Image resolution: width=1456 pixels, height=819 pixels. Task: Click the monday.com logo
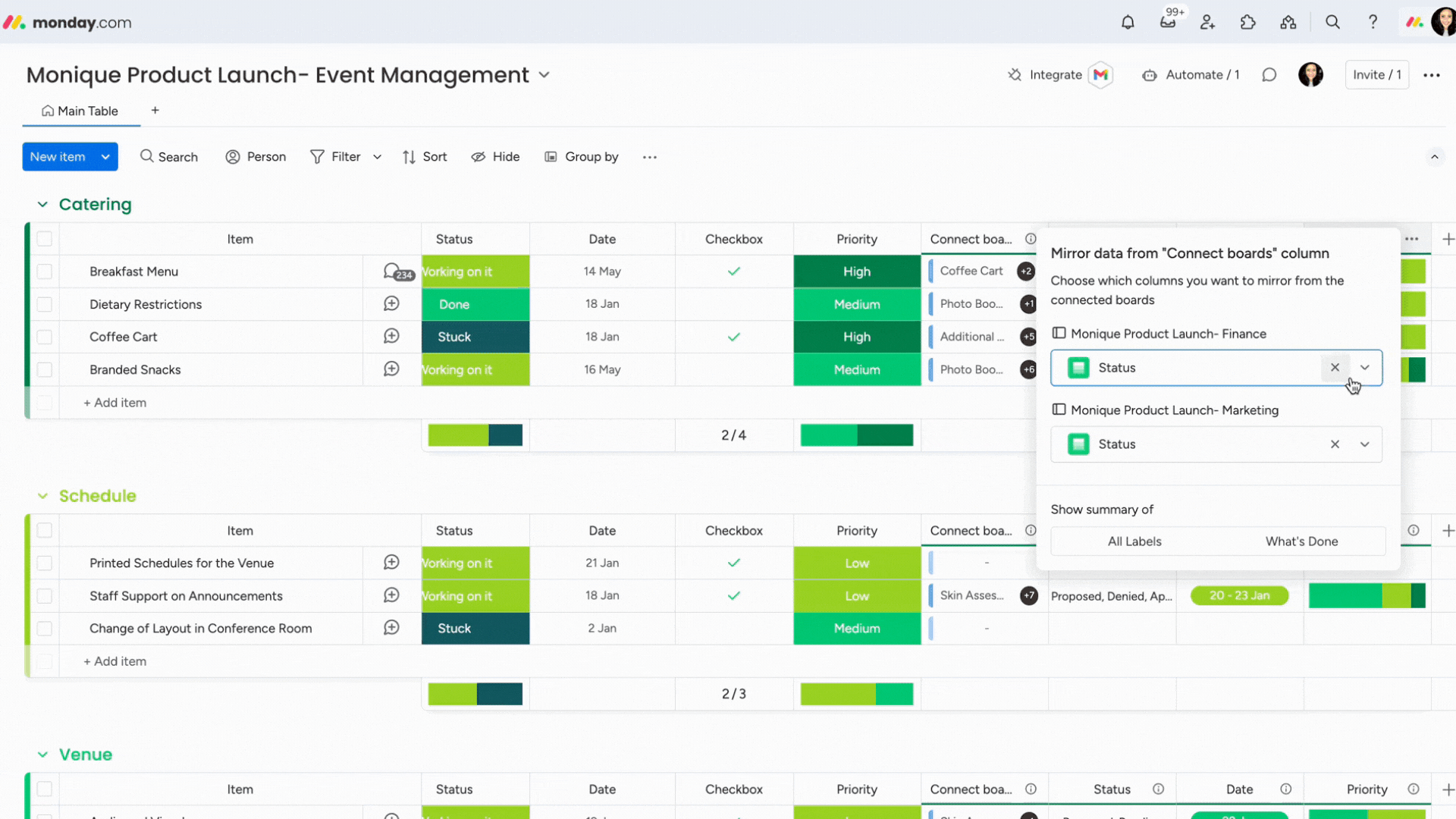click(x=67, y=22)
